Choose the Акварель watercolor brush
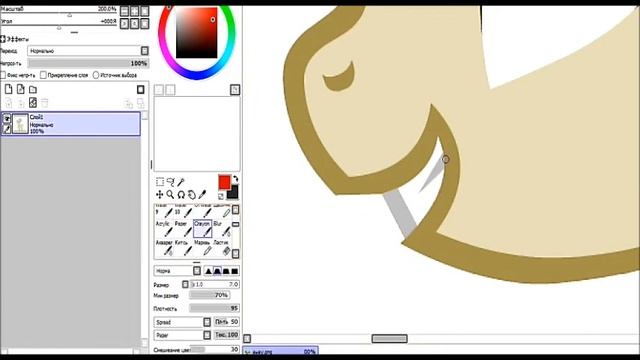Image resolution: width=640 pixels, height=360 pixels. point(164,248)
